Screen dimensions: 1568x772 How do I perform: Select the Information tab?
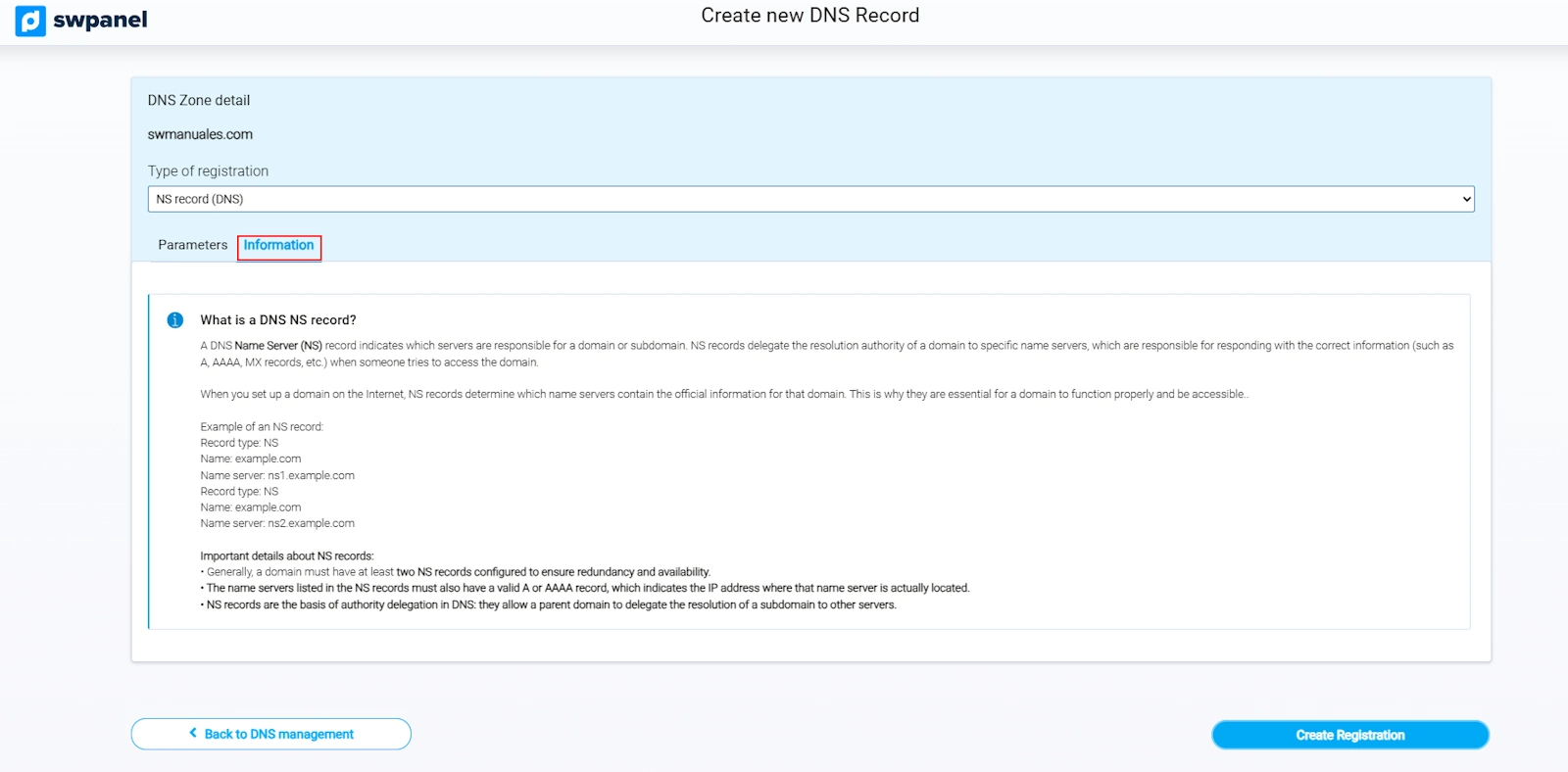278,246
